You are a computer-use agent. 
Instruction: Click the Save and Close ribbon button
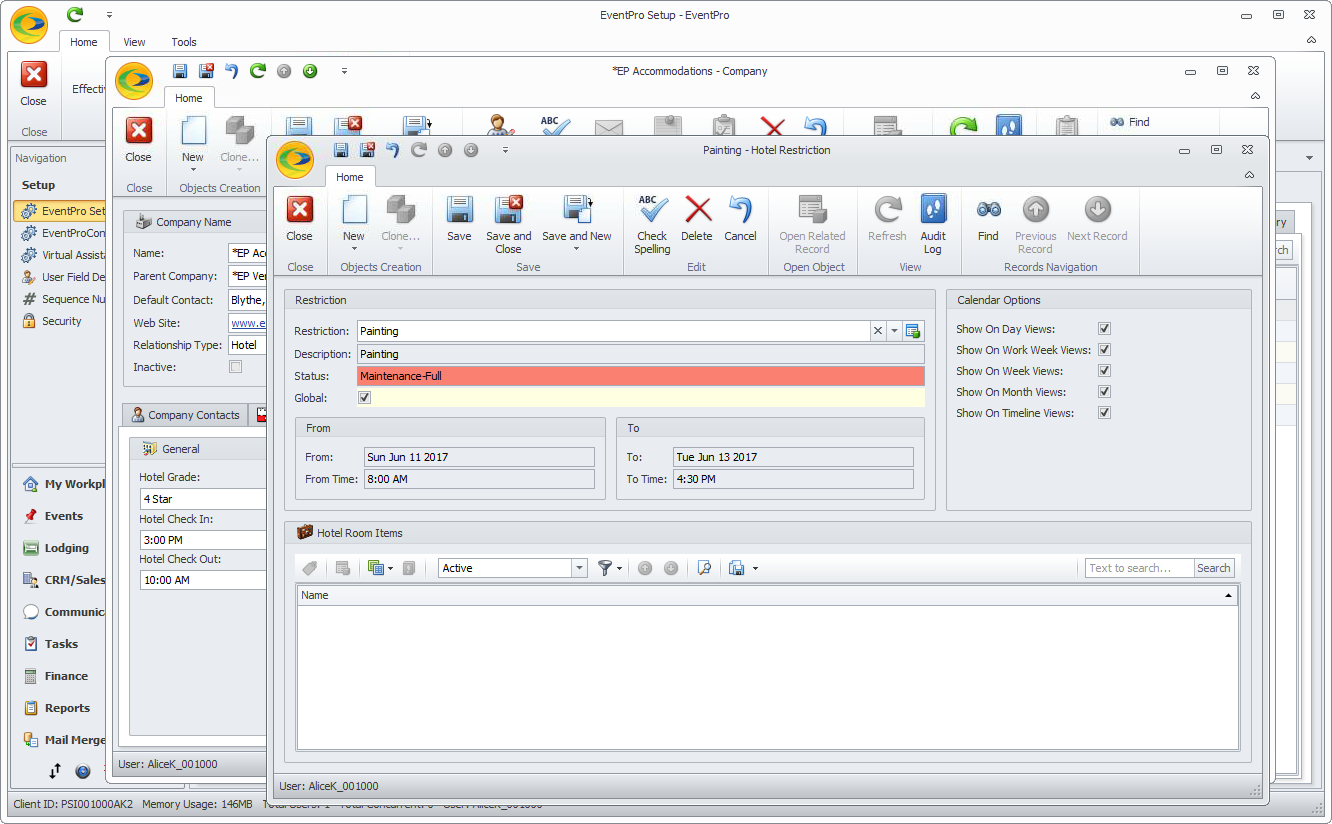click(508, 224)
